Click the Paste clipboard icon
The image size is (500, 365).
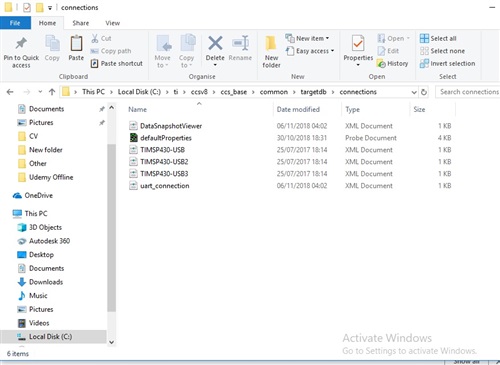coord(76,43)
